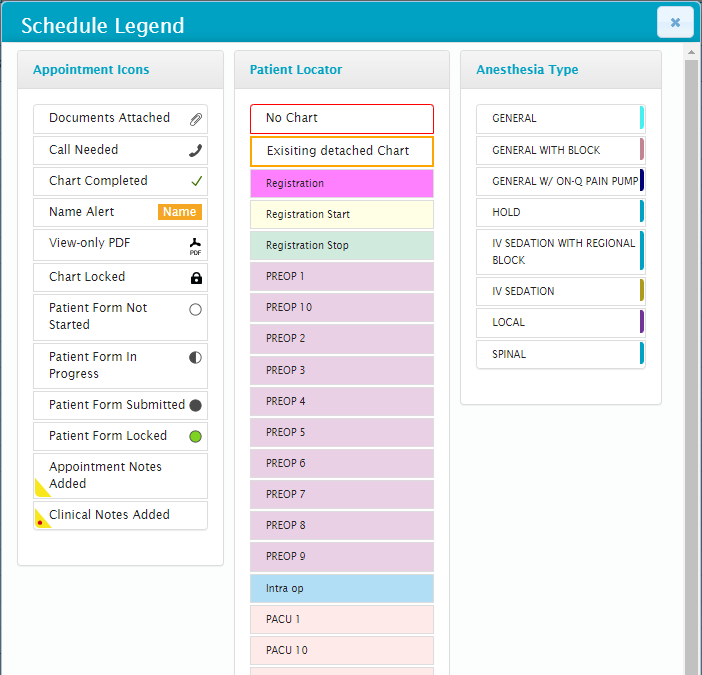Click the View-only PDF icon

(x=196, y=245)
